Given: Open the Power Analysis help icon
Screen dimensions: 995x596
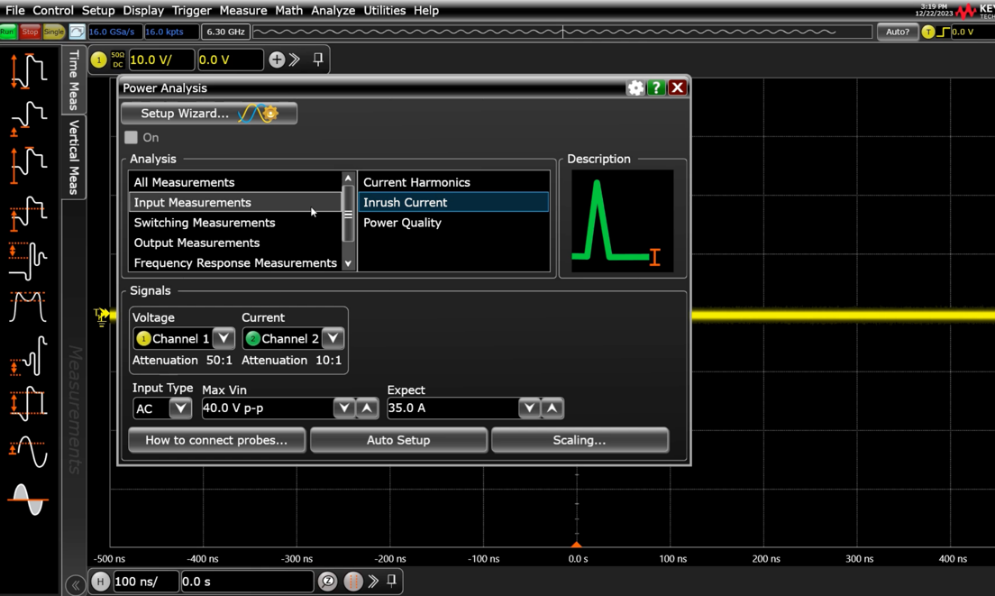Looking at the screenshot, I should (x=656, y=88).
